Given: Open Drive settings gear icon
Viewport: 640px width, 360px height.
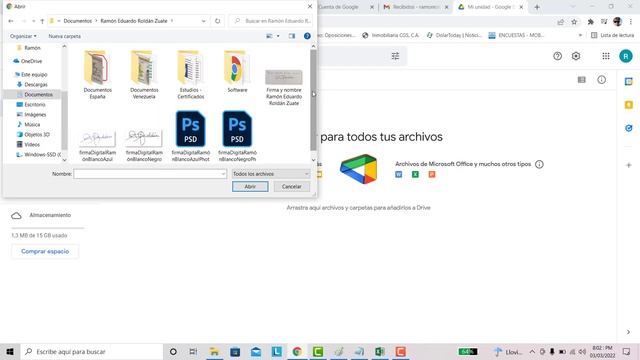Looking at the screenshot, I should 576,56.
